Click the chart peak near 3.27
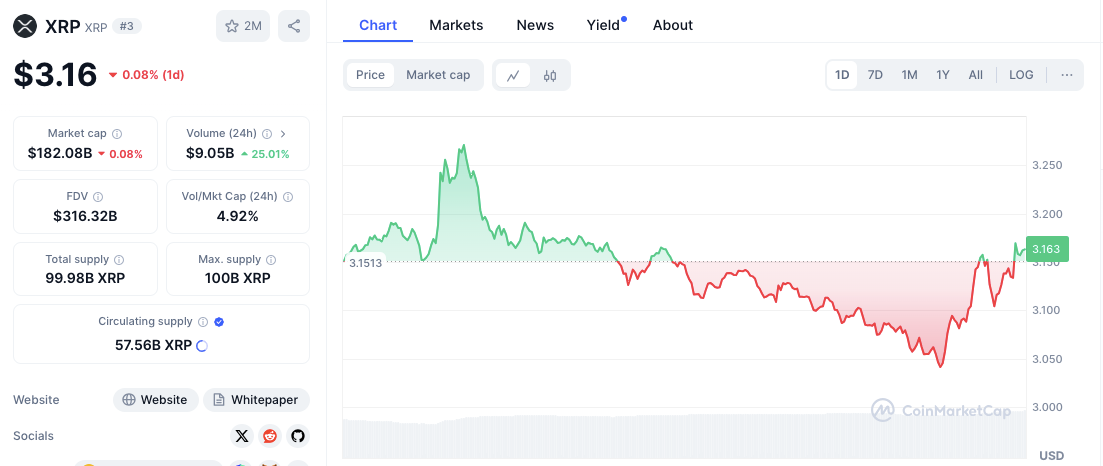This screenshot has height=466, width=1103. coord(464,146)
